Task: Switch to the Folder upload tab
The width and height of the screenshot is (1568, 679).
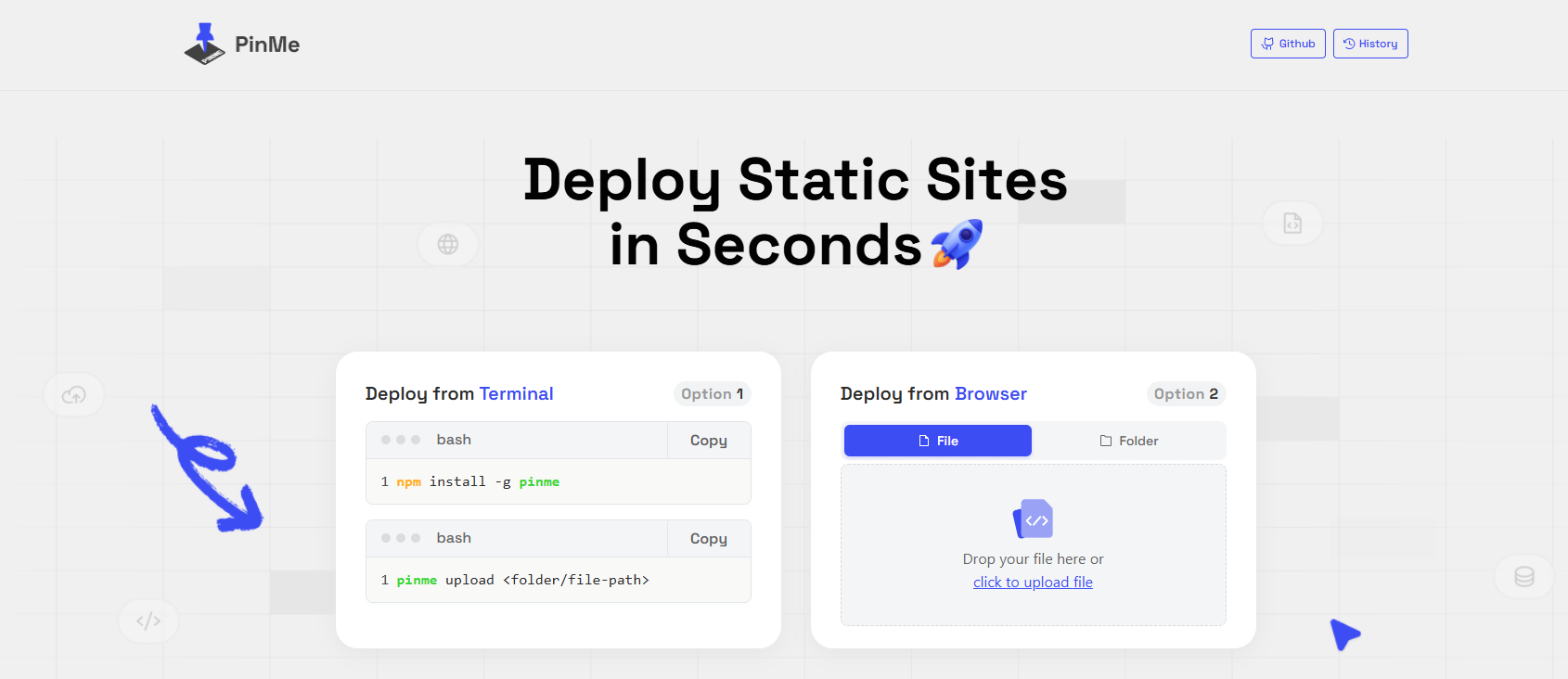Action: (1129, 441)
